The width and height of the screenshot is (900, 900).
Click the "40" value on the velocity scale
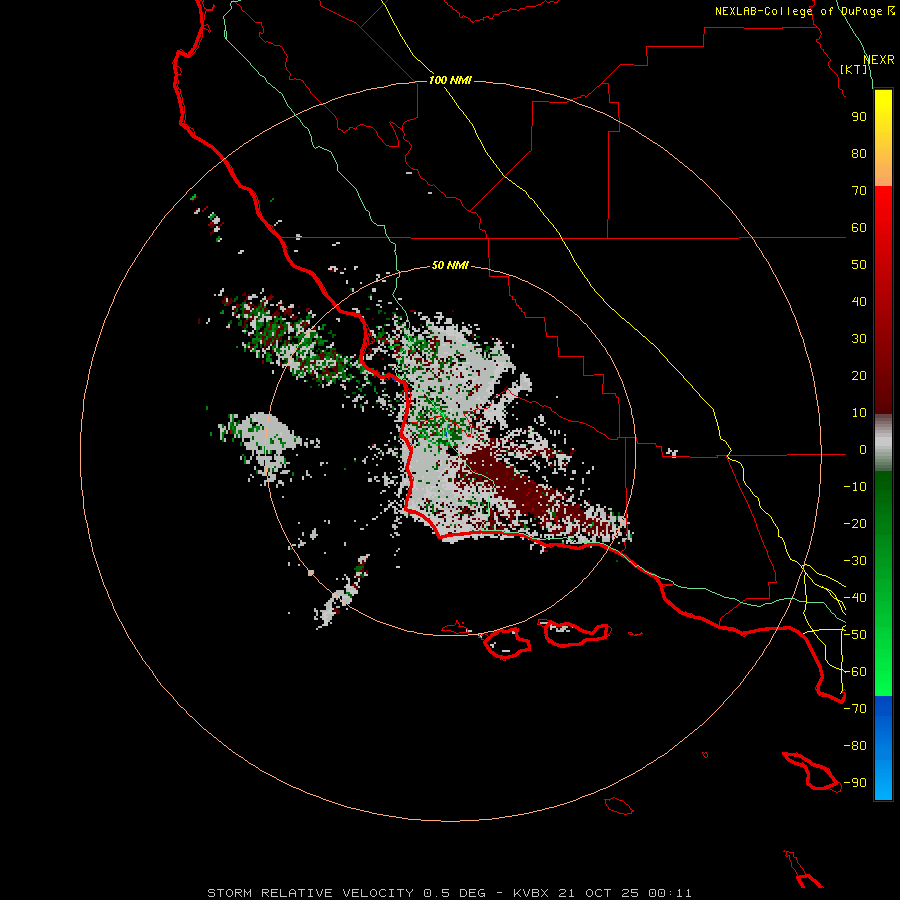pos(859,302)
